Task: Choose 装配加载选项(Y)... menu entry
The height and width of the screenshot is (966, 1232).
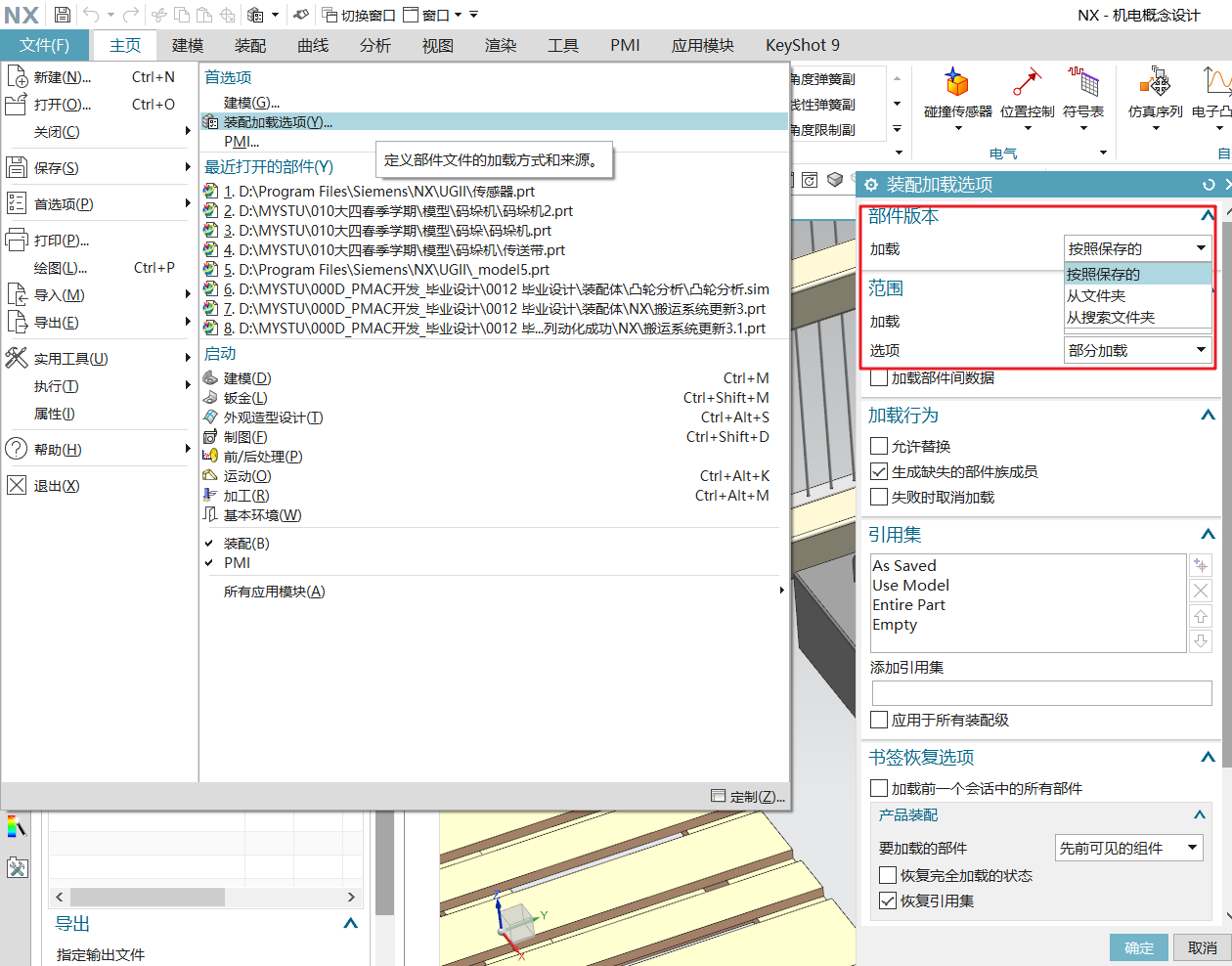Action: point(494,122)
